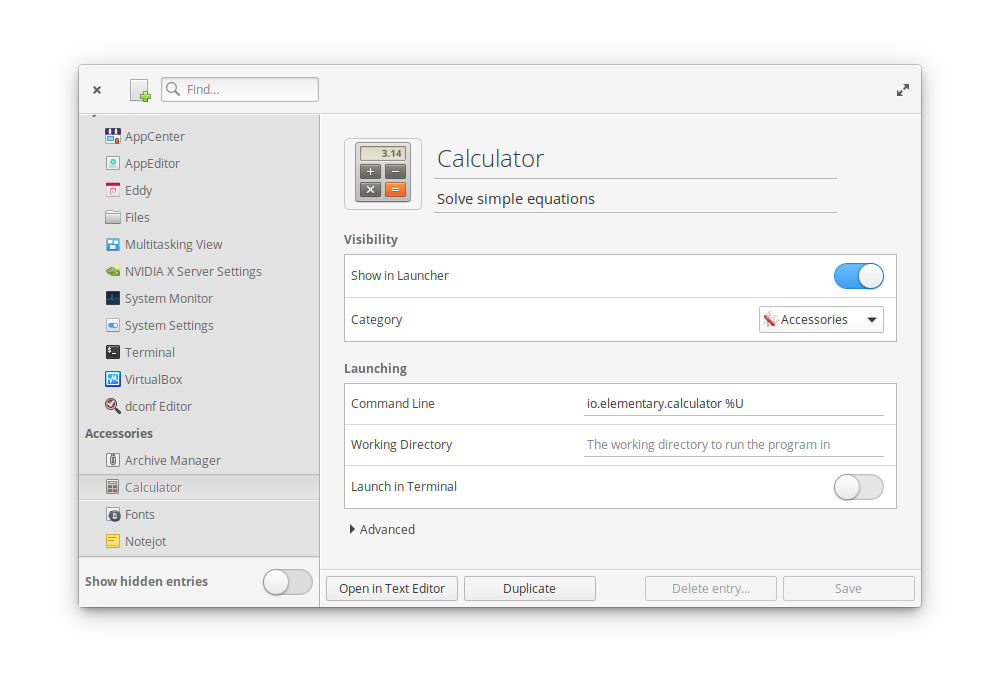
Task: Click into the Find... search field
Action: (x=240, y=89)
